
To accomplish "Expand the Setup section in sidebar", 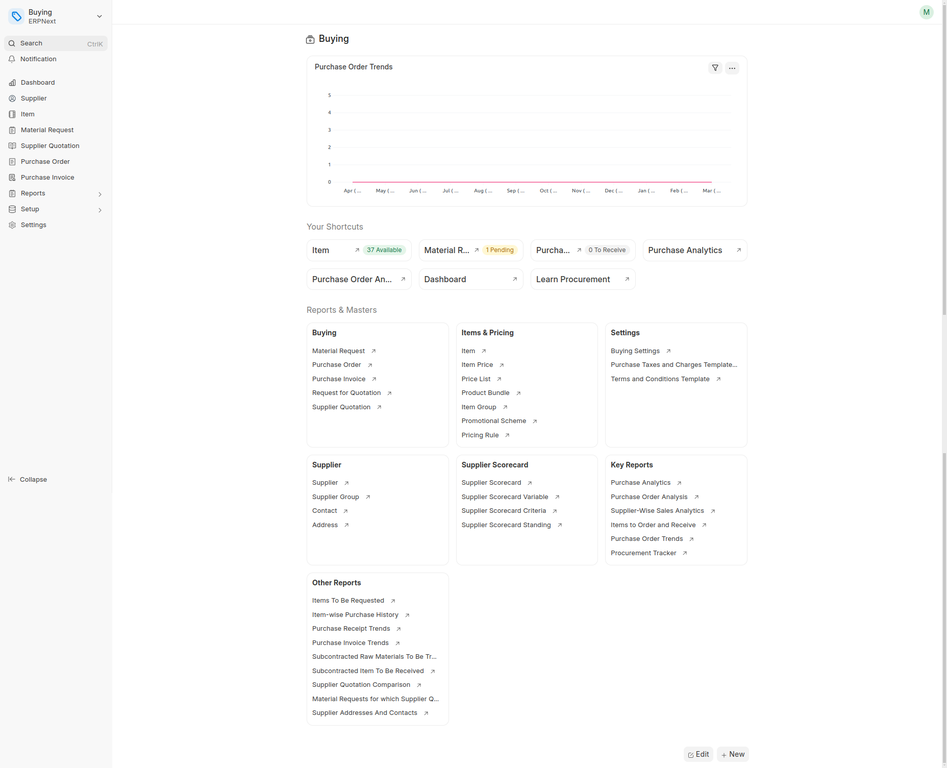I will click(x=99, y=210).
